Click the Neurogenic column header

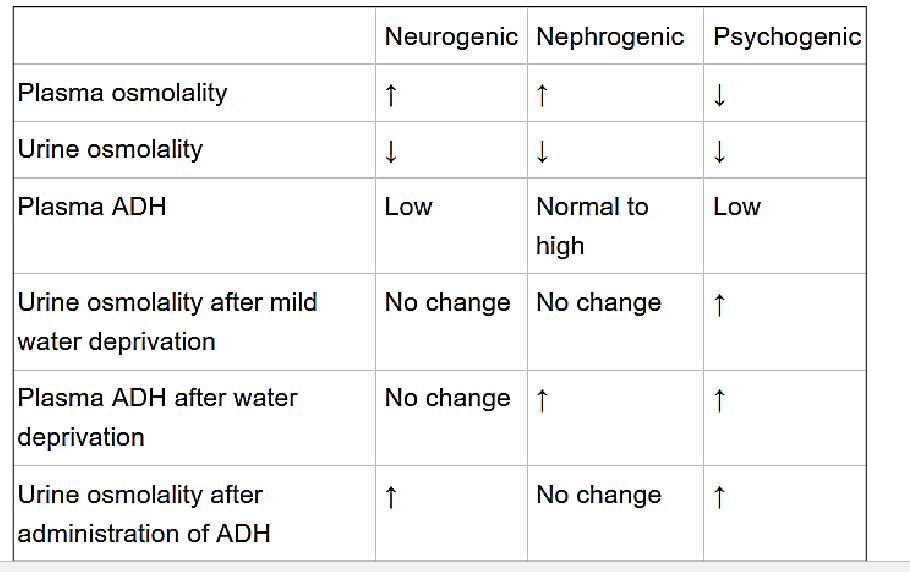(x=451, y=37)
